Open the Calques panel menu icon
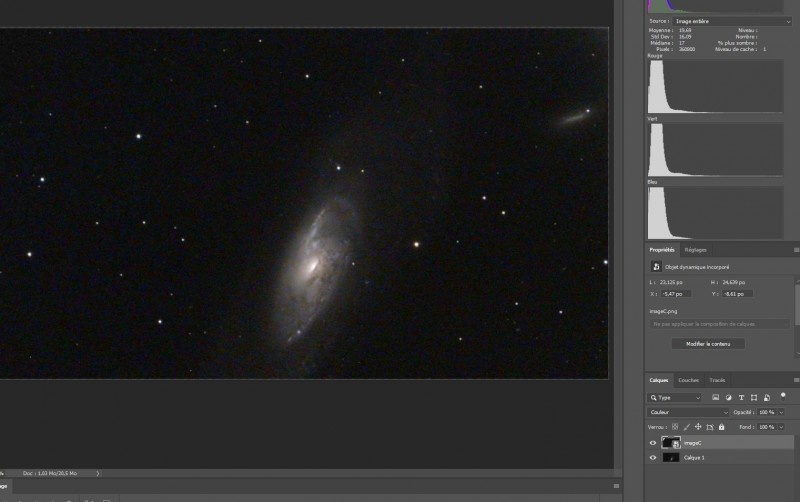 pyautogui.click(x=796, y=380)
